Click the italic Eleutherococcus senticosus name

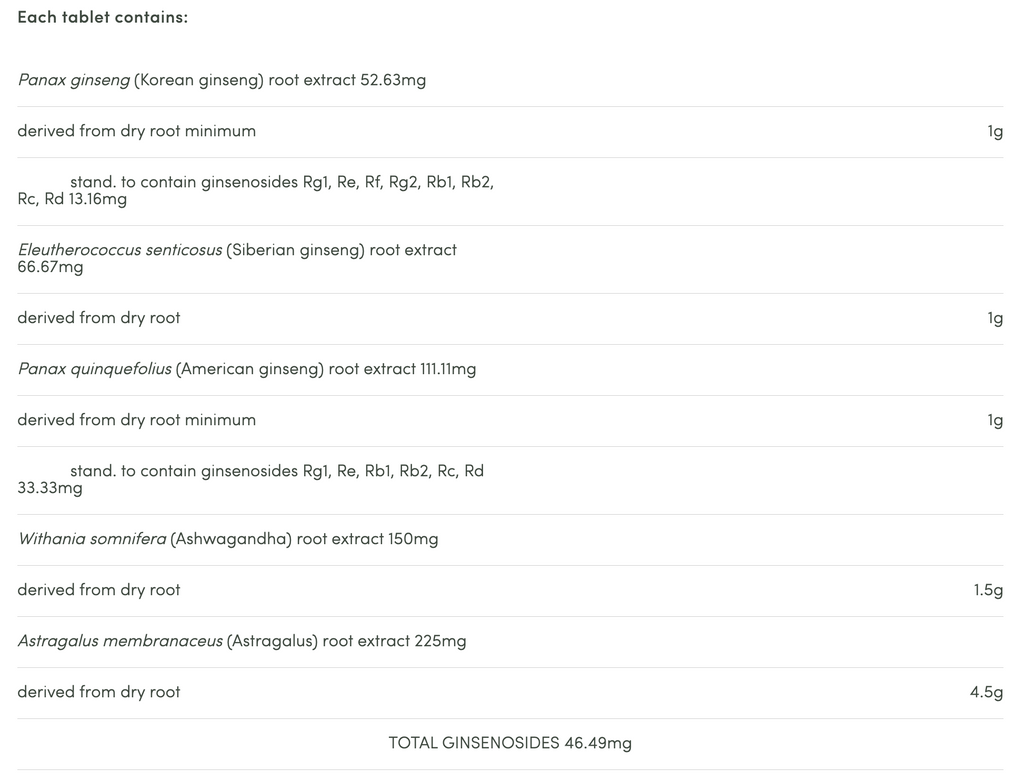coord(120,250)
